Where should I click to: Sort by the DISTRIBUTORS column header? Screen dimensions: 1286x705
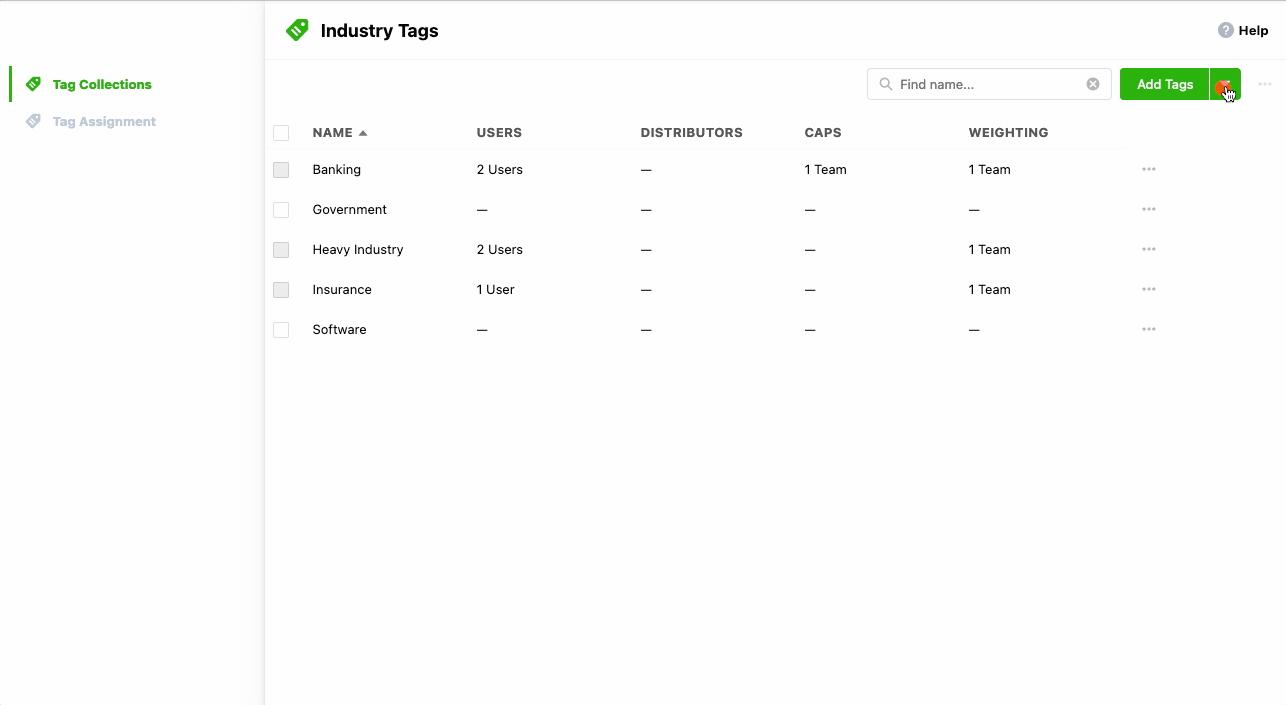[x=691, y=132]
